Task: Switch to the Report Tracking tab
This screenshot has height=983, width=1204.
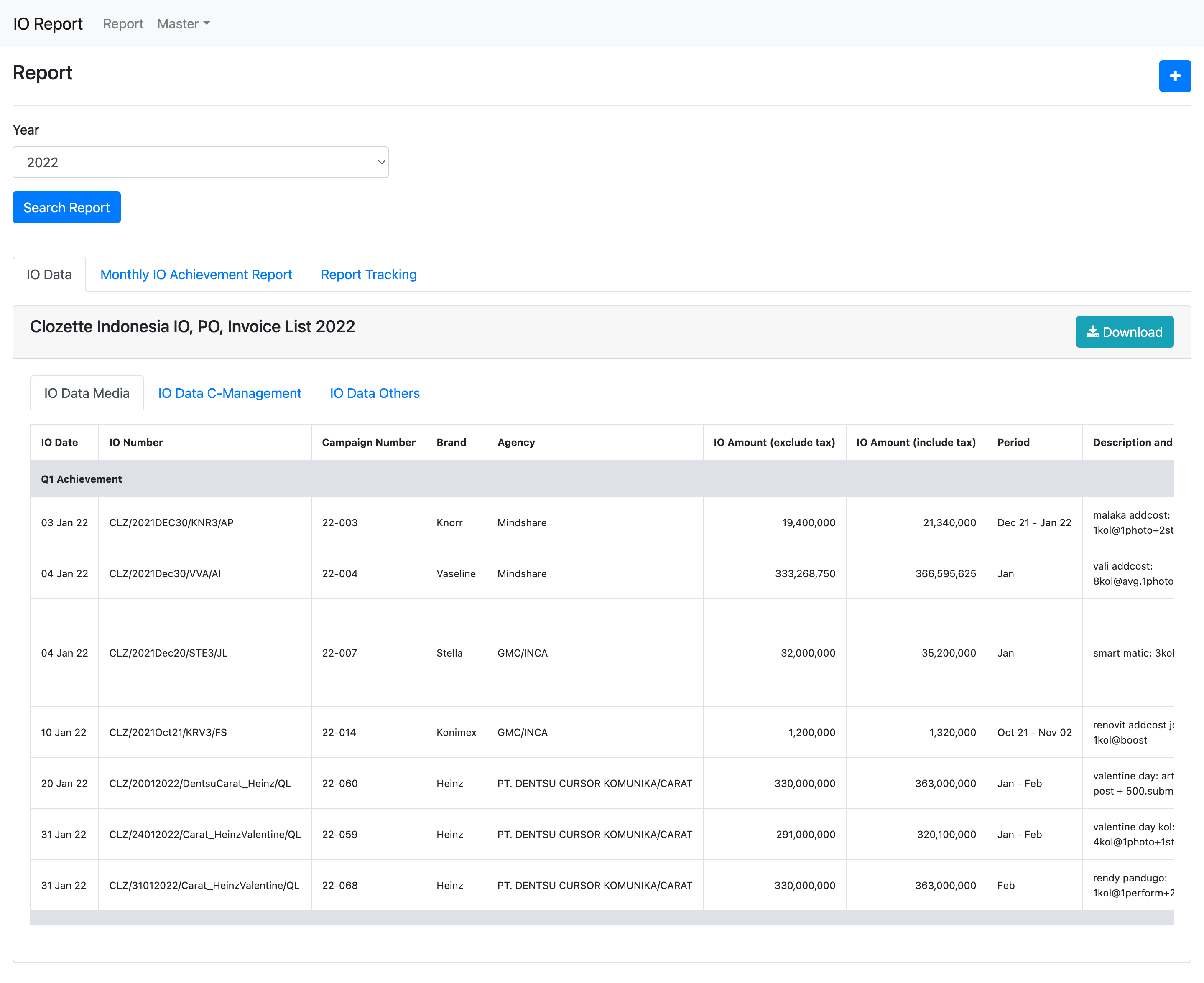Action: (368, 275)
